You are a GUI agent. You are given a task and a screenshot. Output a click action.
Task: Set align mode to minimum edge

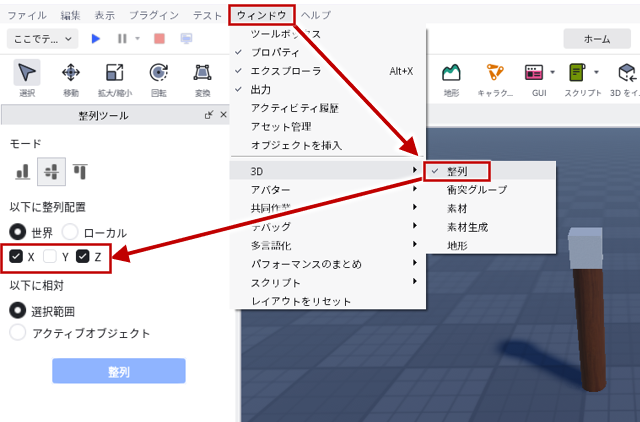23,171
